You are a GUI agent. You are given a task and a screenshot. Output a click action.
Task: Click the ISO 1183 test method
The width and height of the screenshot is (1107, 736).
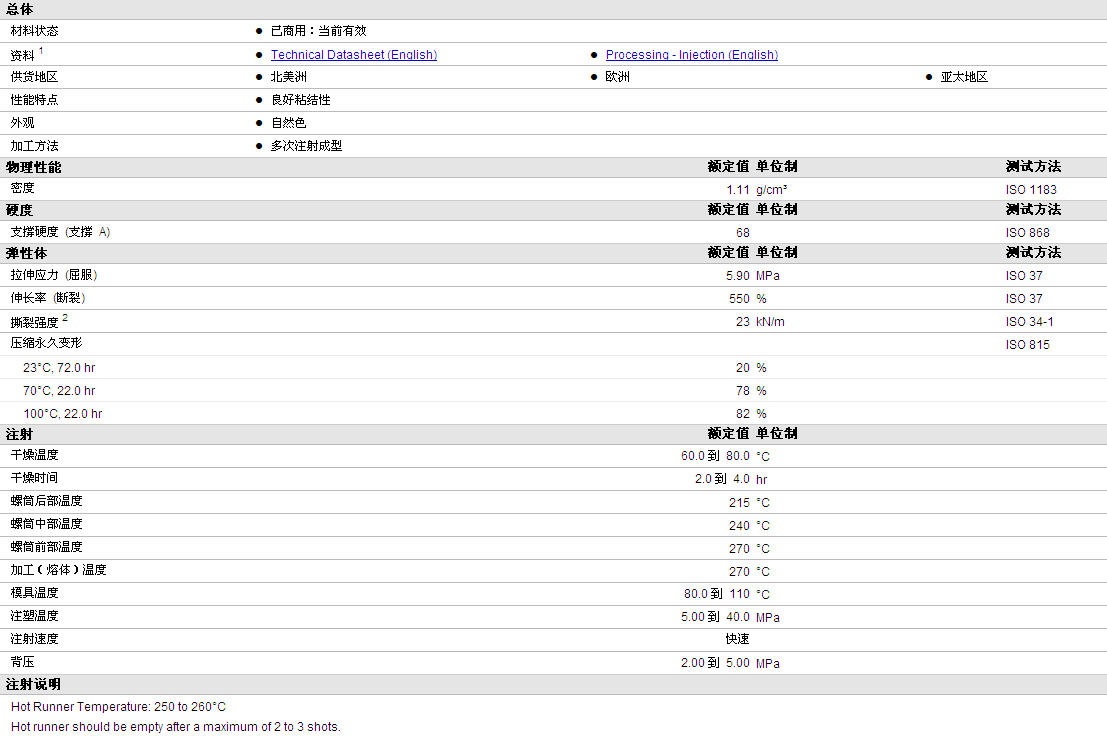(x=1031, y=190)
